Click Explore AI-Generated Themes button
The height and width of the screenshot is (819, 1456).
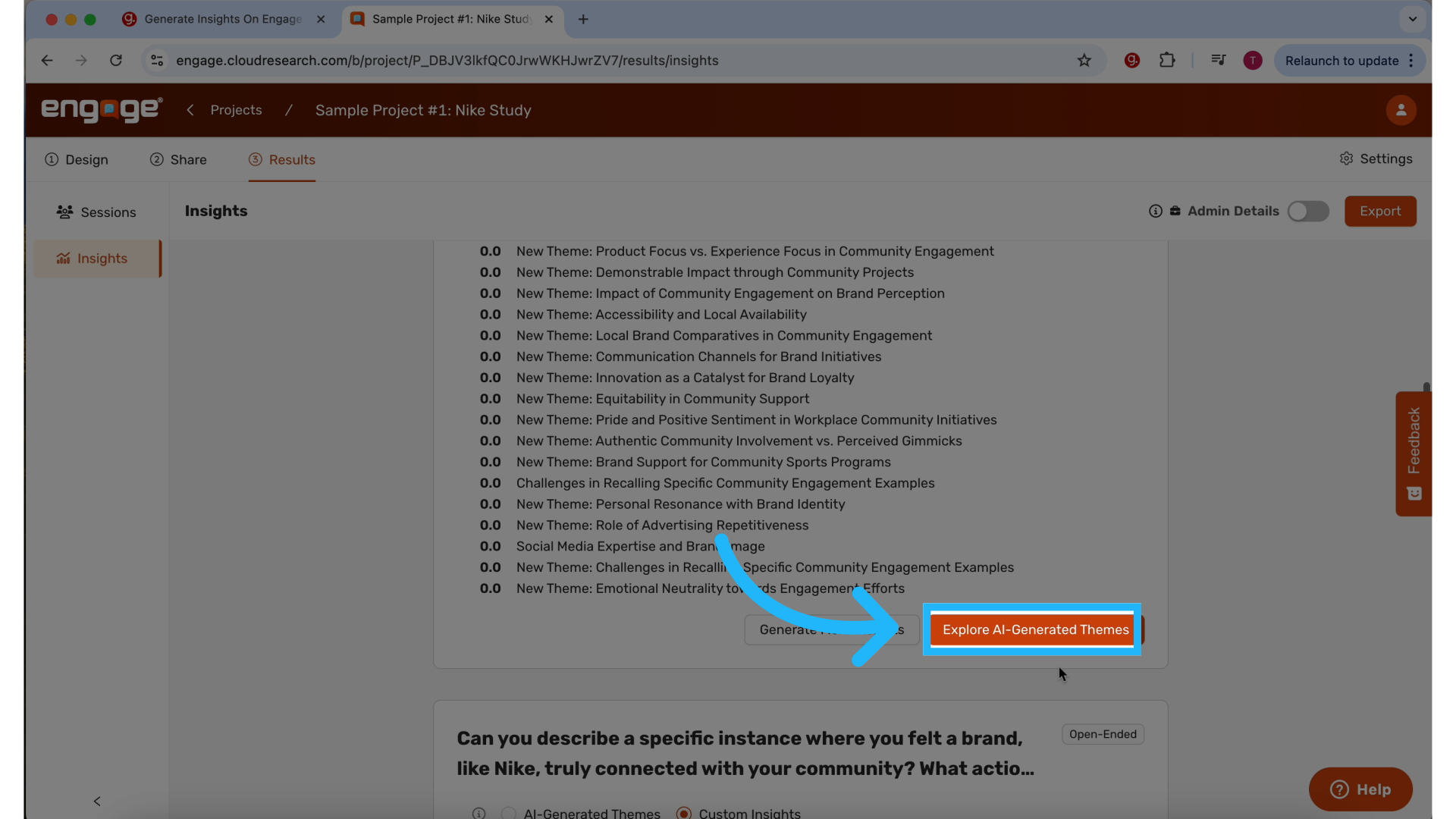(1035, 629)
